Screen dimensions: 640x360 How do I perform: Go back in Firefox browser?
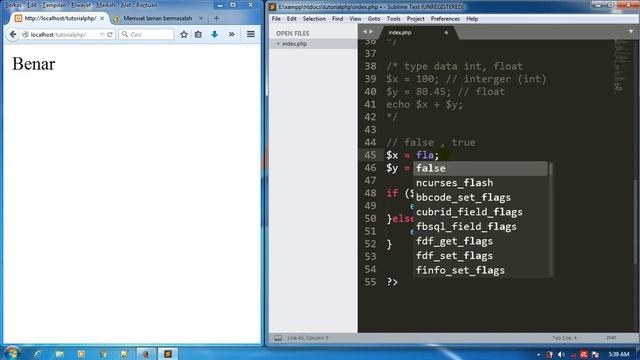pyautogui.click(x=13, y=35)
